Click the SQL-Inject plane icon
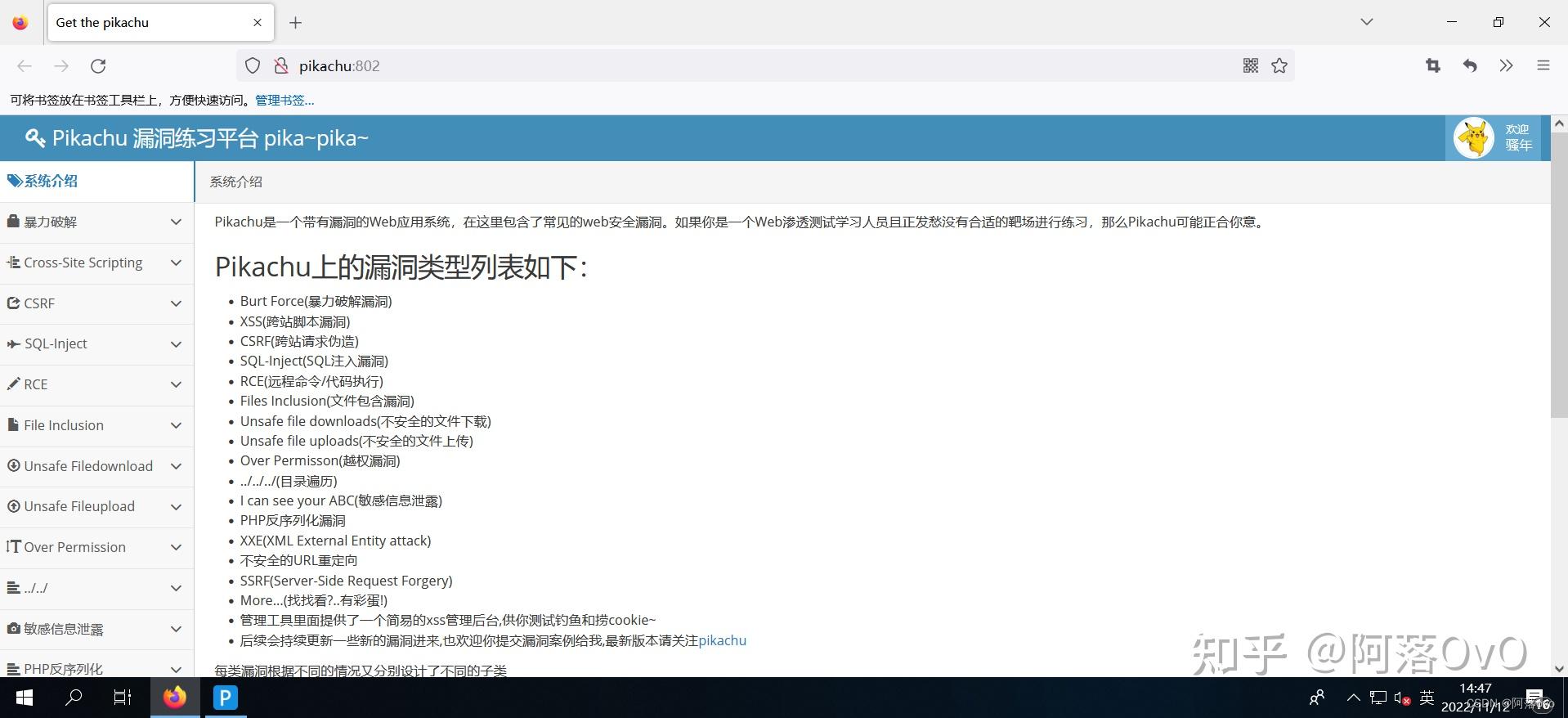 13,344
